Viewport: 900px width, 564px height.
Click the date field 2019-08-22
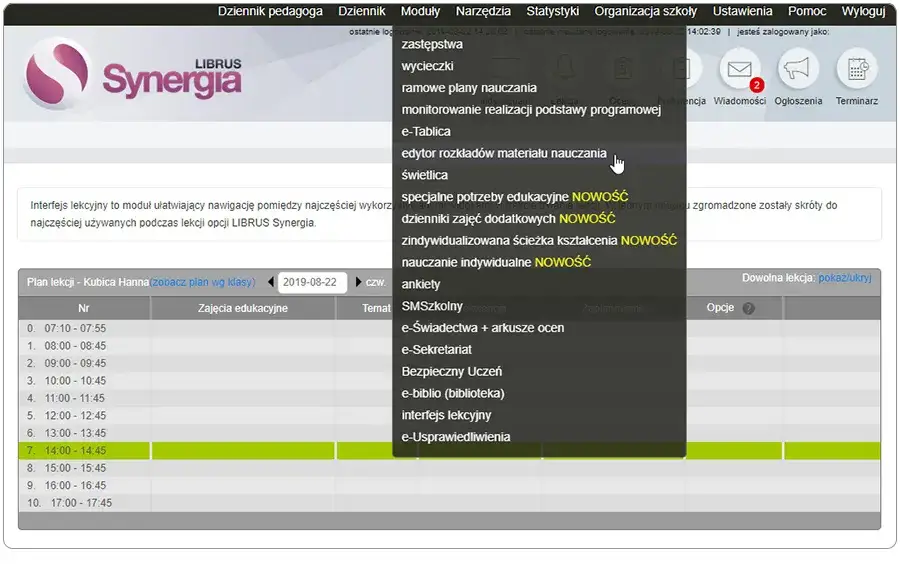[x=312, y=282]
